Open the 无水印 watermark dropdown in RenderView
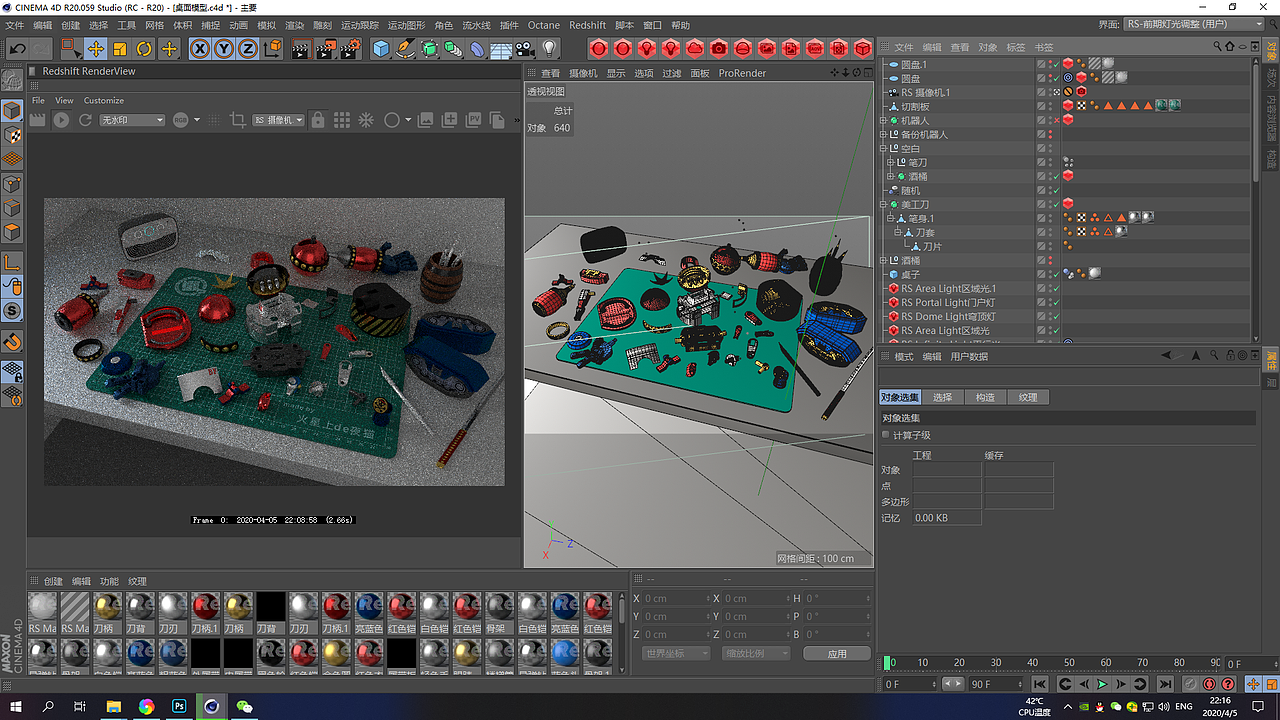This screenshot has height=720, width=1280. 131,119
